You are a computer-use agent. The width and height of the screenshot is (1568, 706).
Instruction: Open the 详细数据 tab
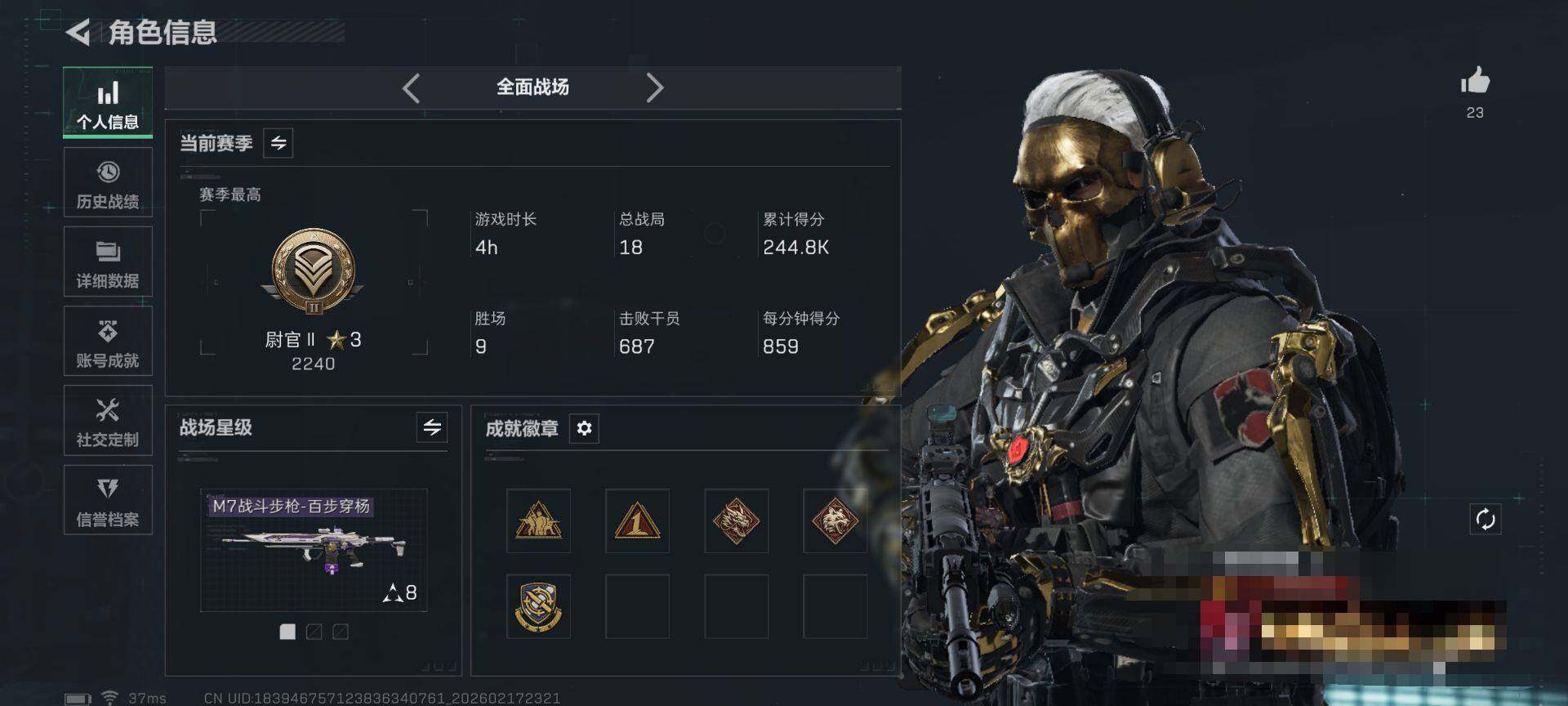click(108, 261)
